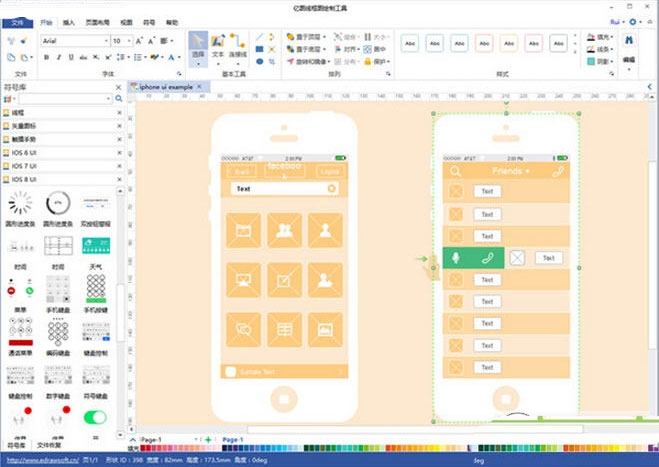Open the Protect lock dropdown
Viewport: 659px width, 467px height.
pyautogui.click(x=377, y=61)
